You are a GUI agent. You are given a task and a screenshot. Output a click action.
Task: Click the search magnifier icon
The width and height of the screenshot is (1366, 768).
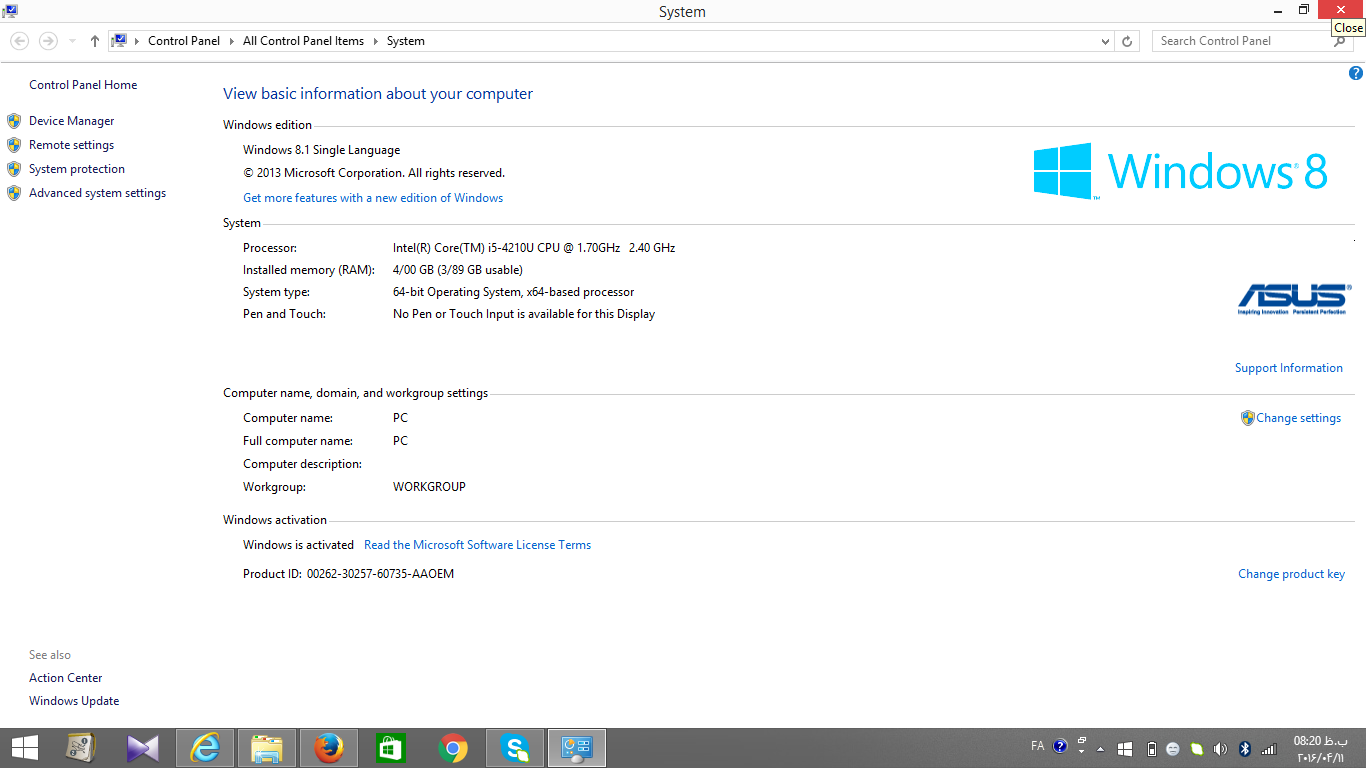pos(1340,41)
